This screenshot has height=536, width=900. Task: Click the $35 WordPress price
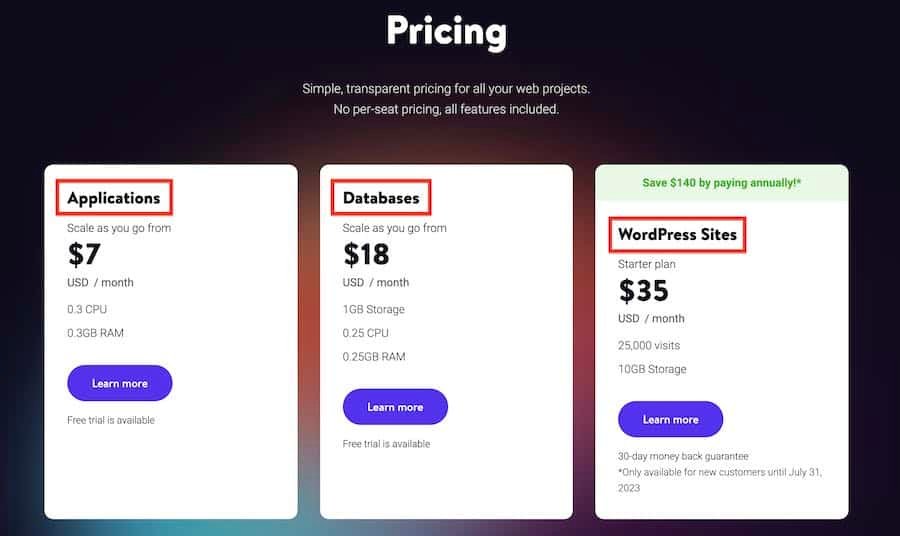pyautogui.click(x=644, y=291)
